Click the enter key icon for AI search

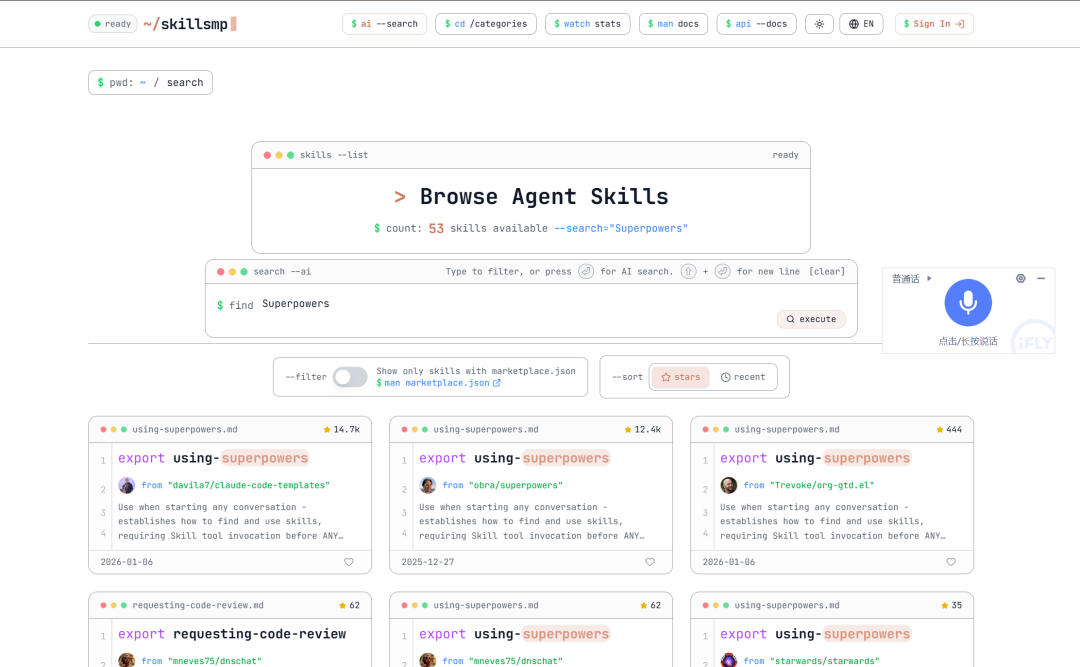(585, 271)
